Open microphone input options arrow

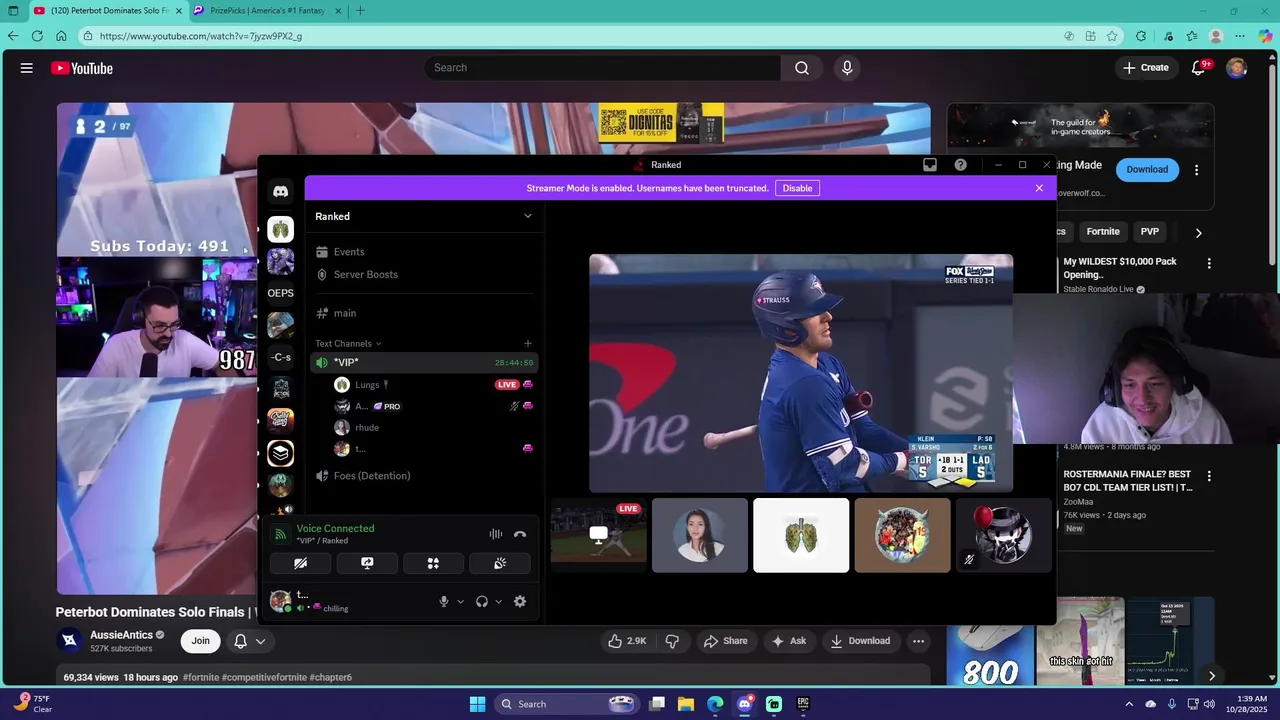[x=461, y=601]
